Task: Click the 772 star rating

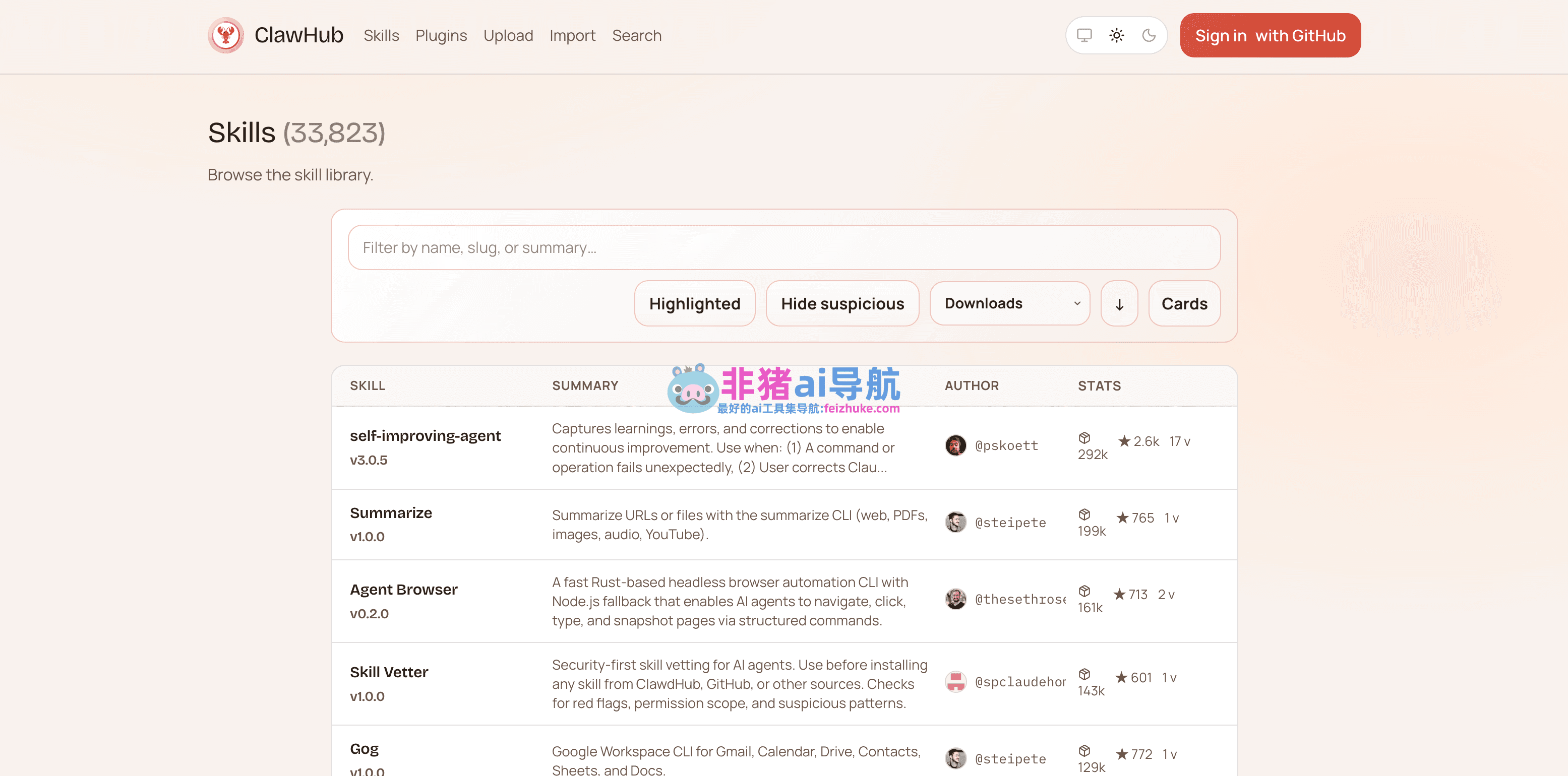Action: click(x=1134, y=754)
